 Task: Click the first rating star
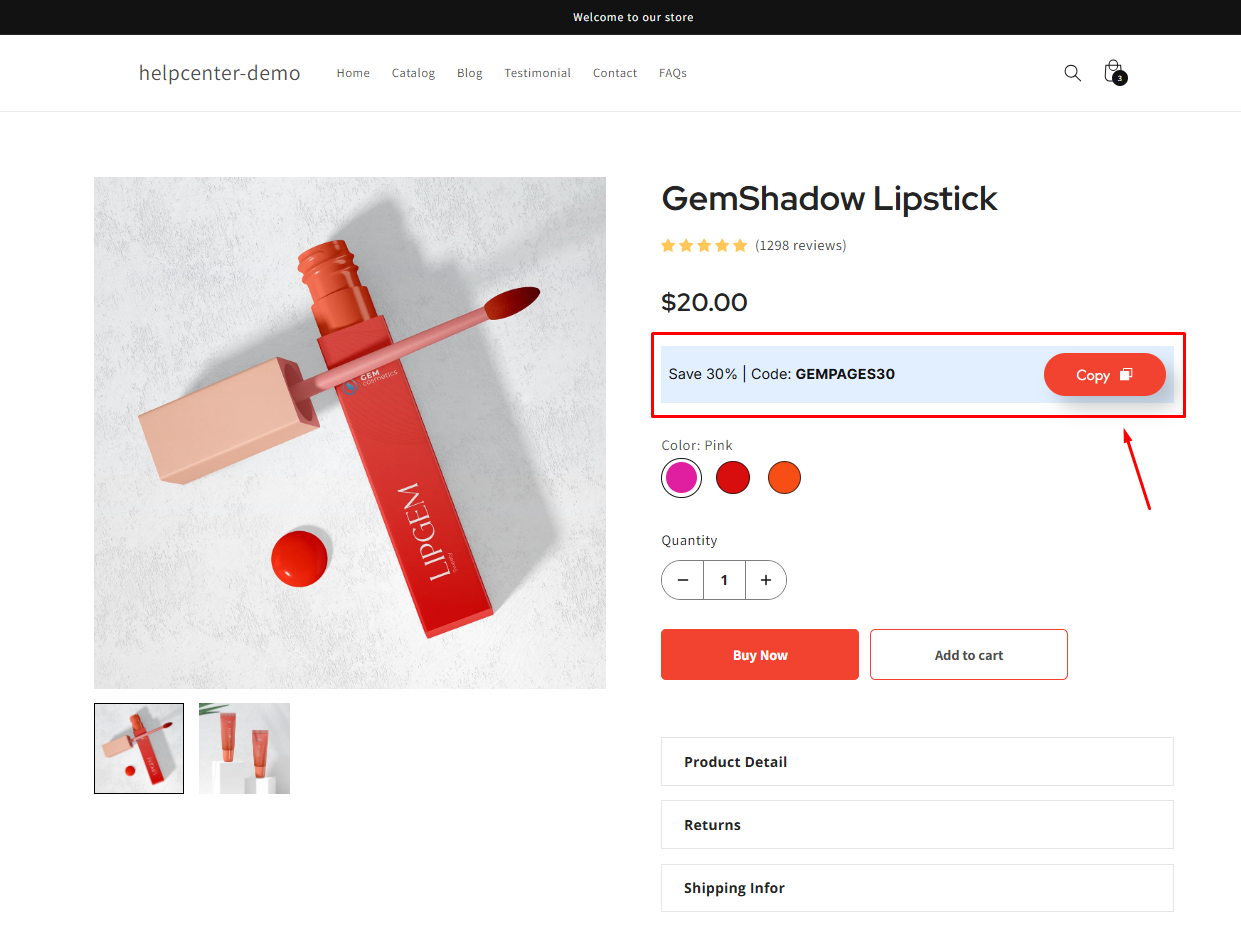[668, 244]
